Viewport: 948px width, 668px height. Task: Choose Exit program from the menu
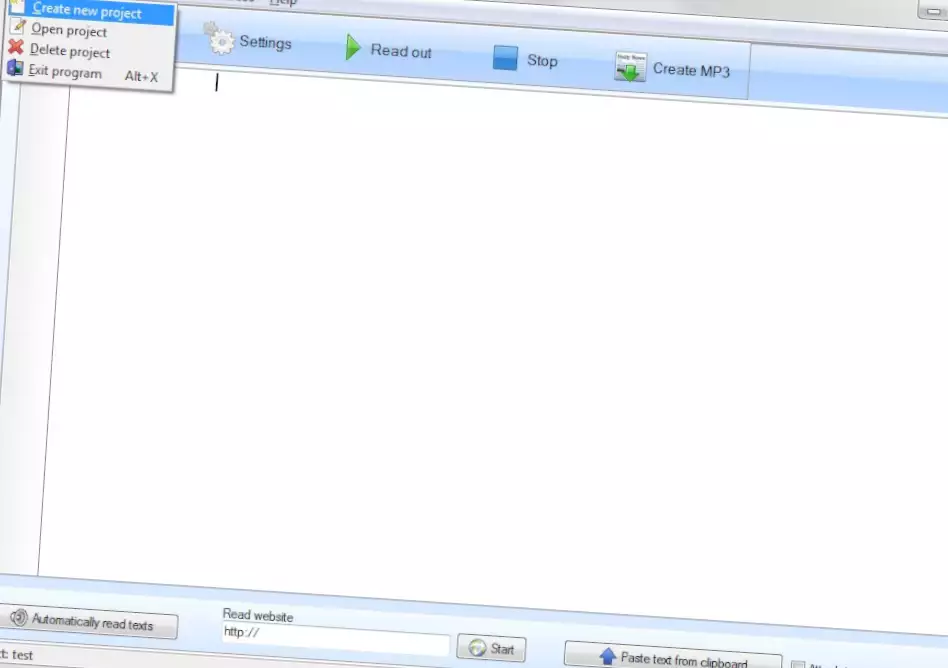point(65,72)
